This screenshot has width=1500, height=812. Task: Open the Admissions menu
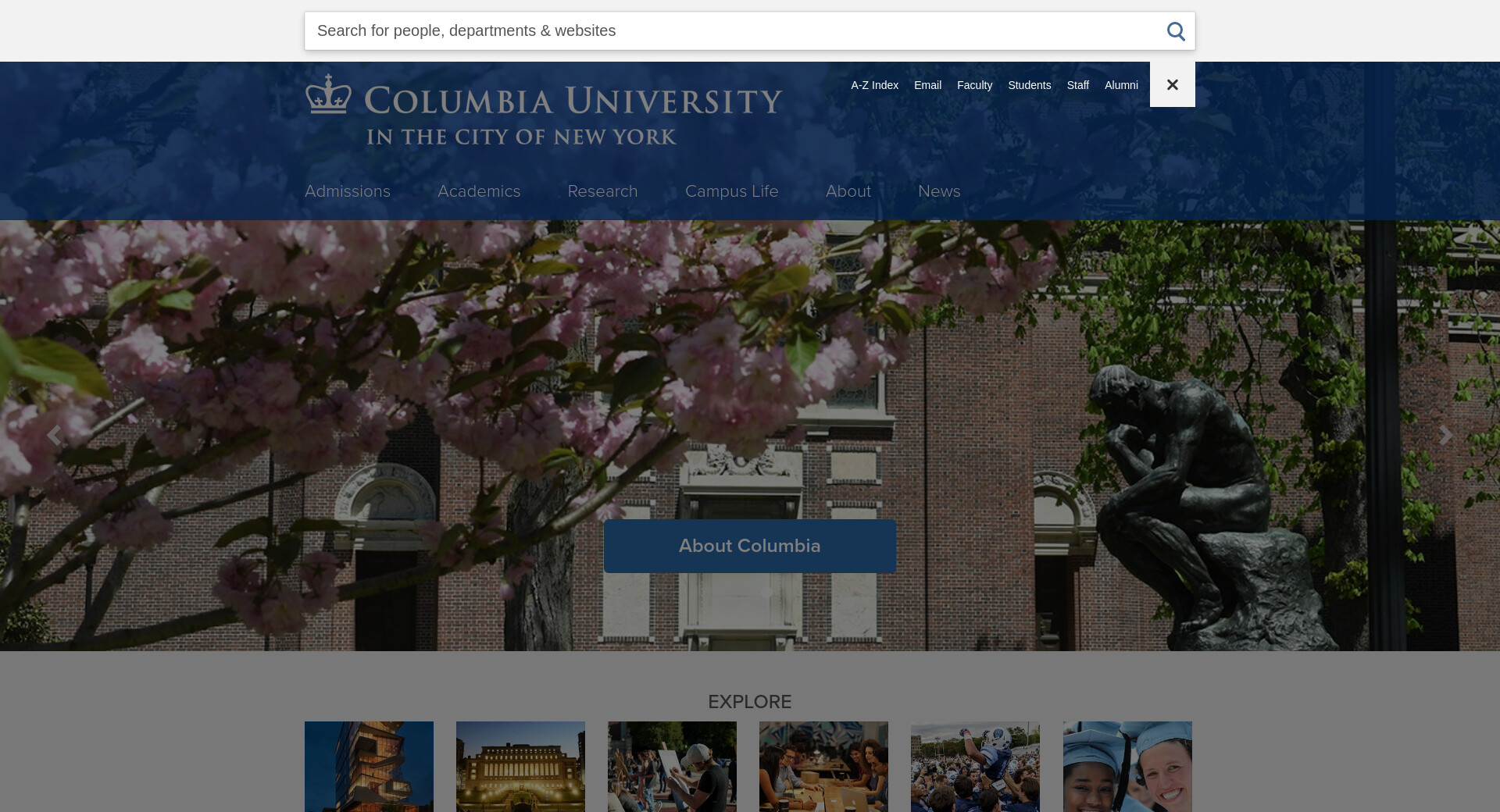(x=348, y=191)
